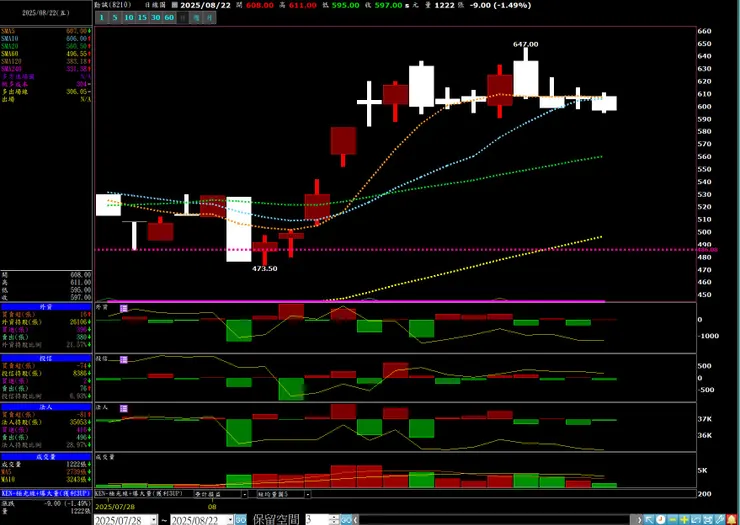Click the scrollbar right arrow
Viewport: 740px width, 525px height.
[x=639, y=519]
